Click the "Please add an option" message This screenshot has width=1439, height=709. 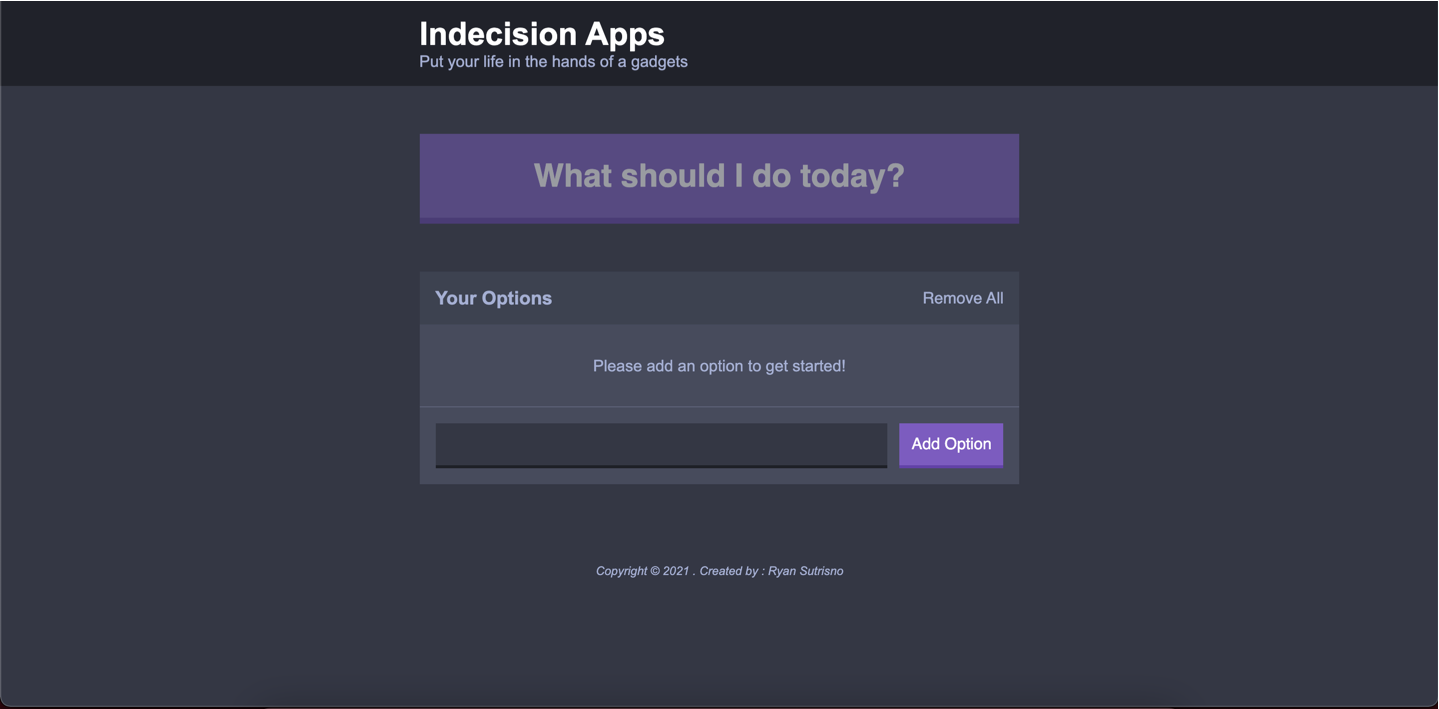[x=719, y=366]
